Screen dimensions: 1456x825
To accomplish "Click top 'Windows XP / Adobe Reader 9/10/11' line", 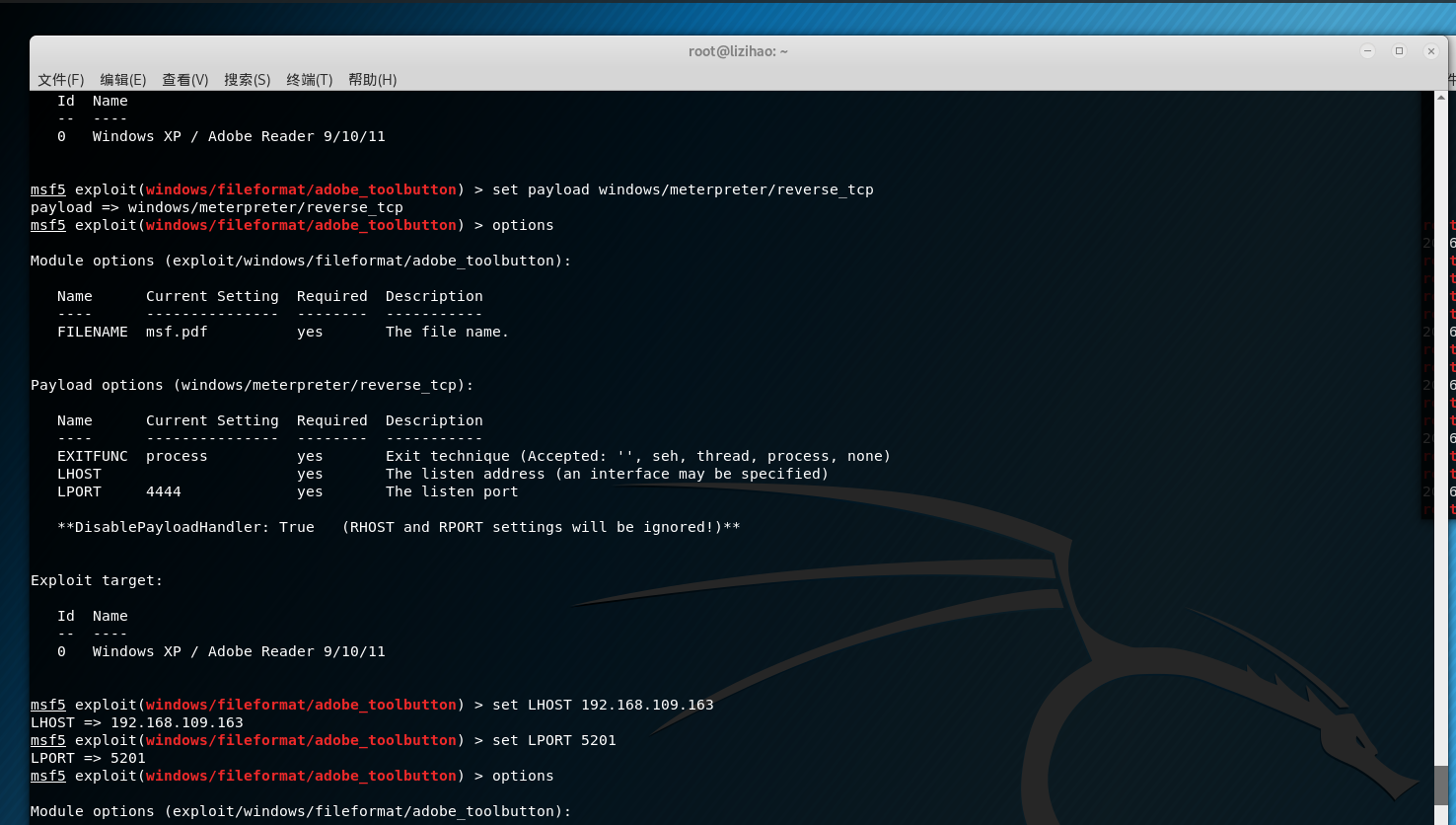I will tap(239, 136).
